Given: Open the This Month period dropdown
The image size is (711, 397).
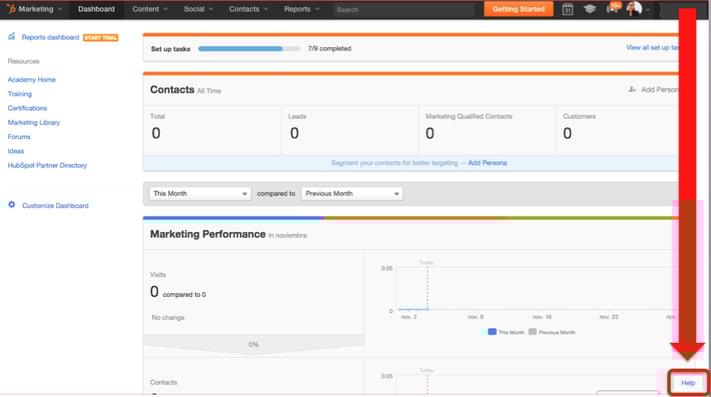Looking at the screenshot, I should [x=200, y=194].
